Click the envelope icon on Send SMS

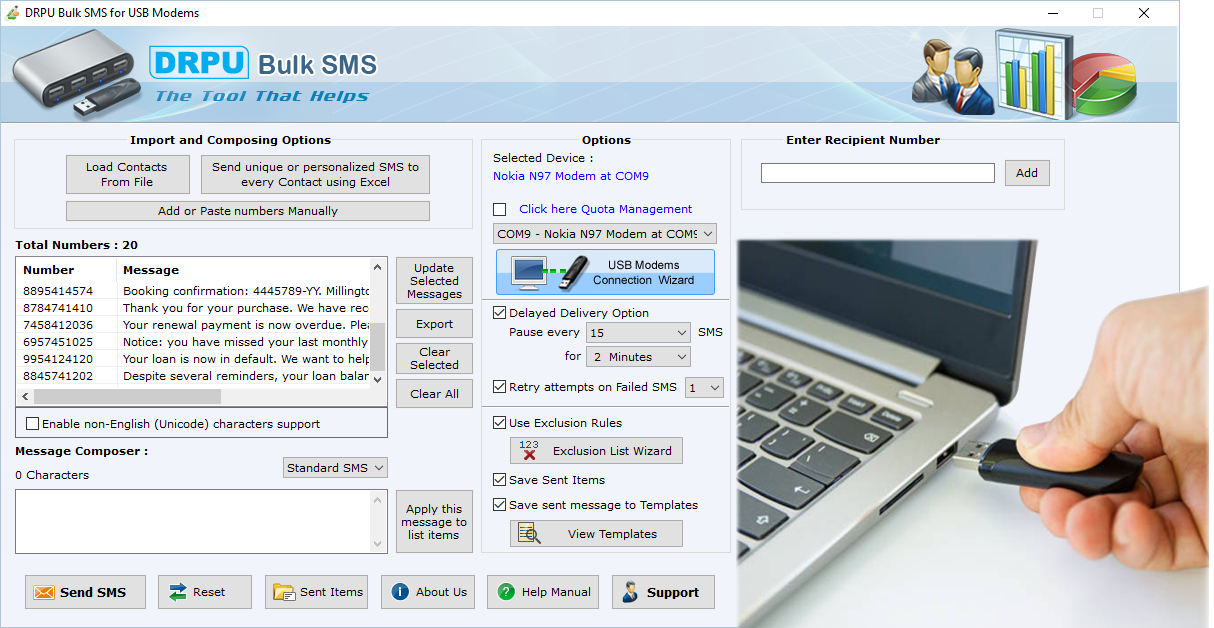point(44,592)
